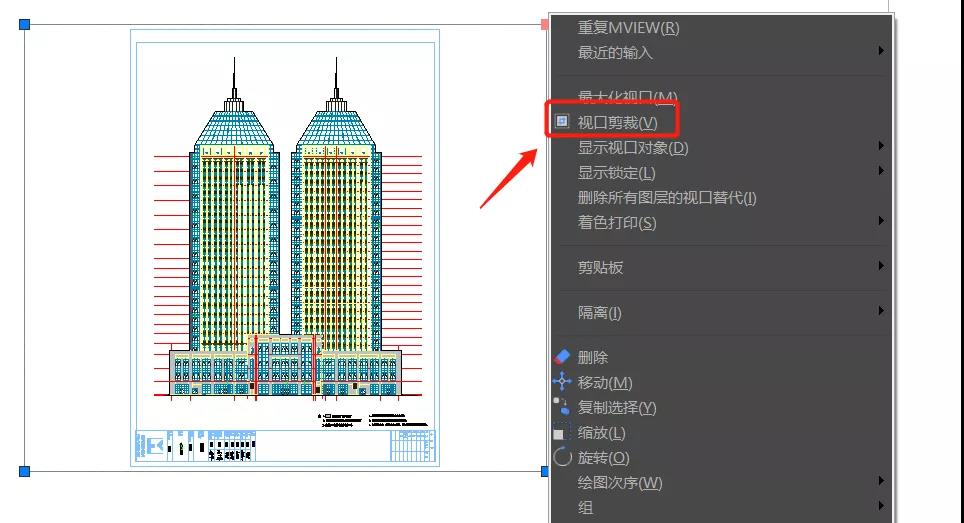Image resolution: width=964 pixels, height=523 pixels.
Task: Click the copy icon beside 复制选择(Y)
Action: [x=562, y=407]
